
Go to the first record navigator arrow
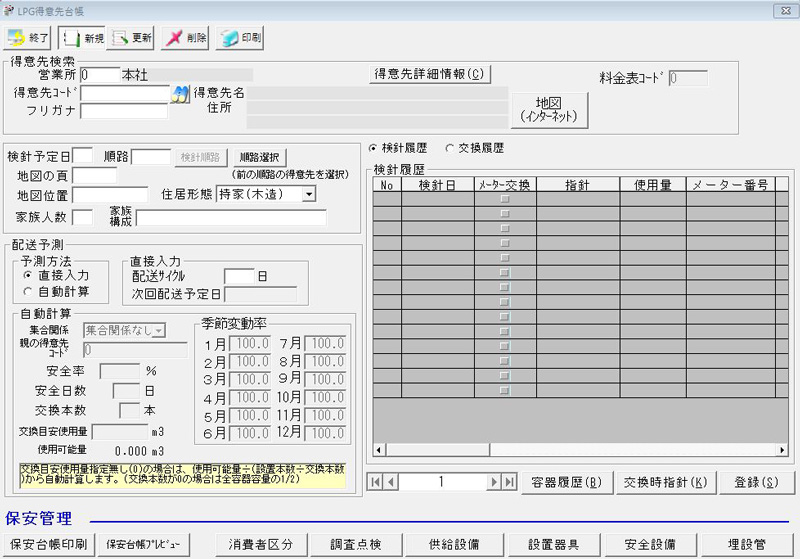click(x=377, y=482)
